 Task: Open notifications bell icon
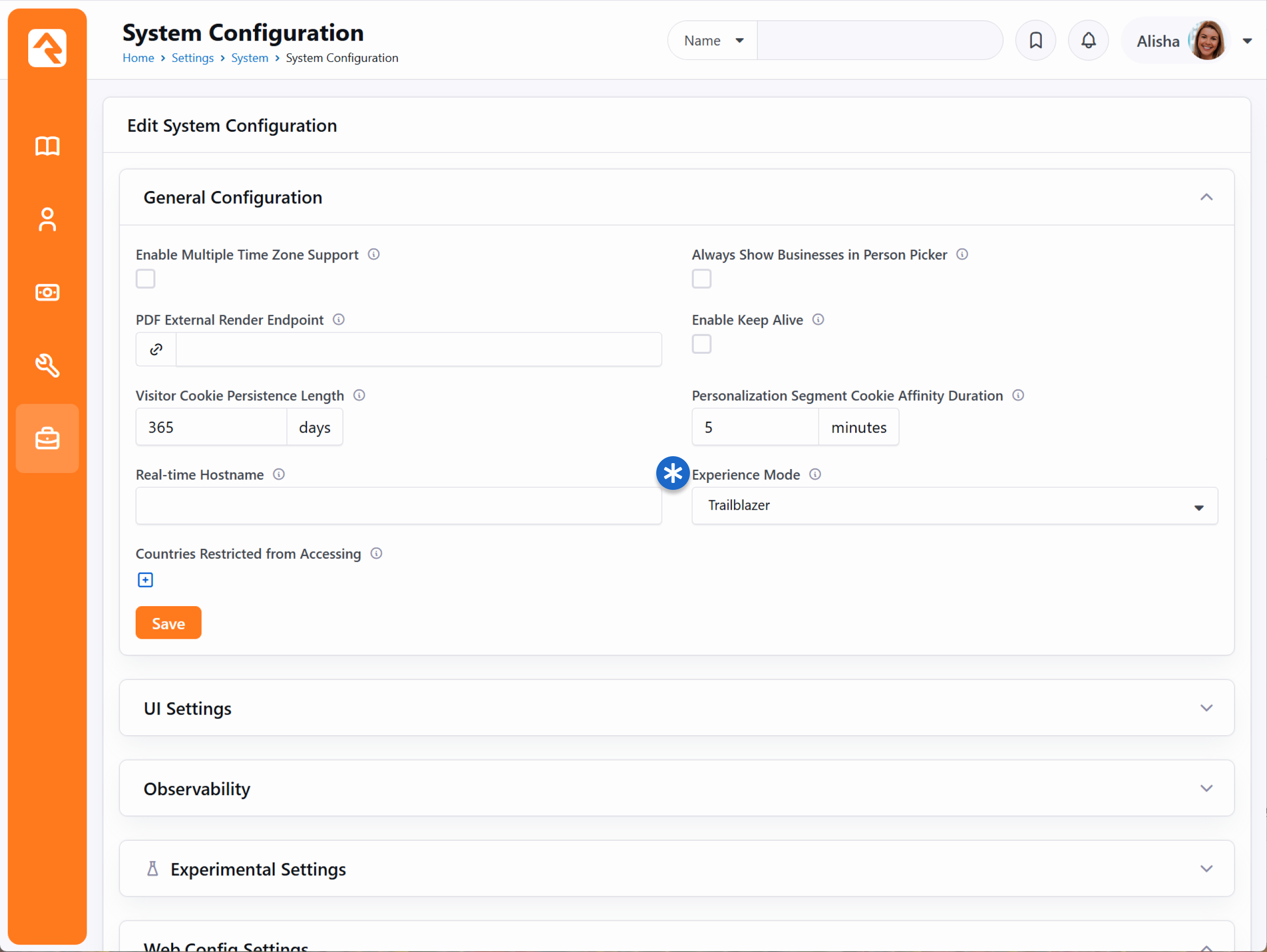(1088, 41)
